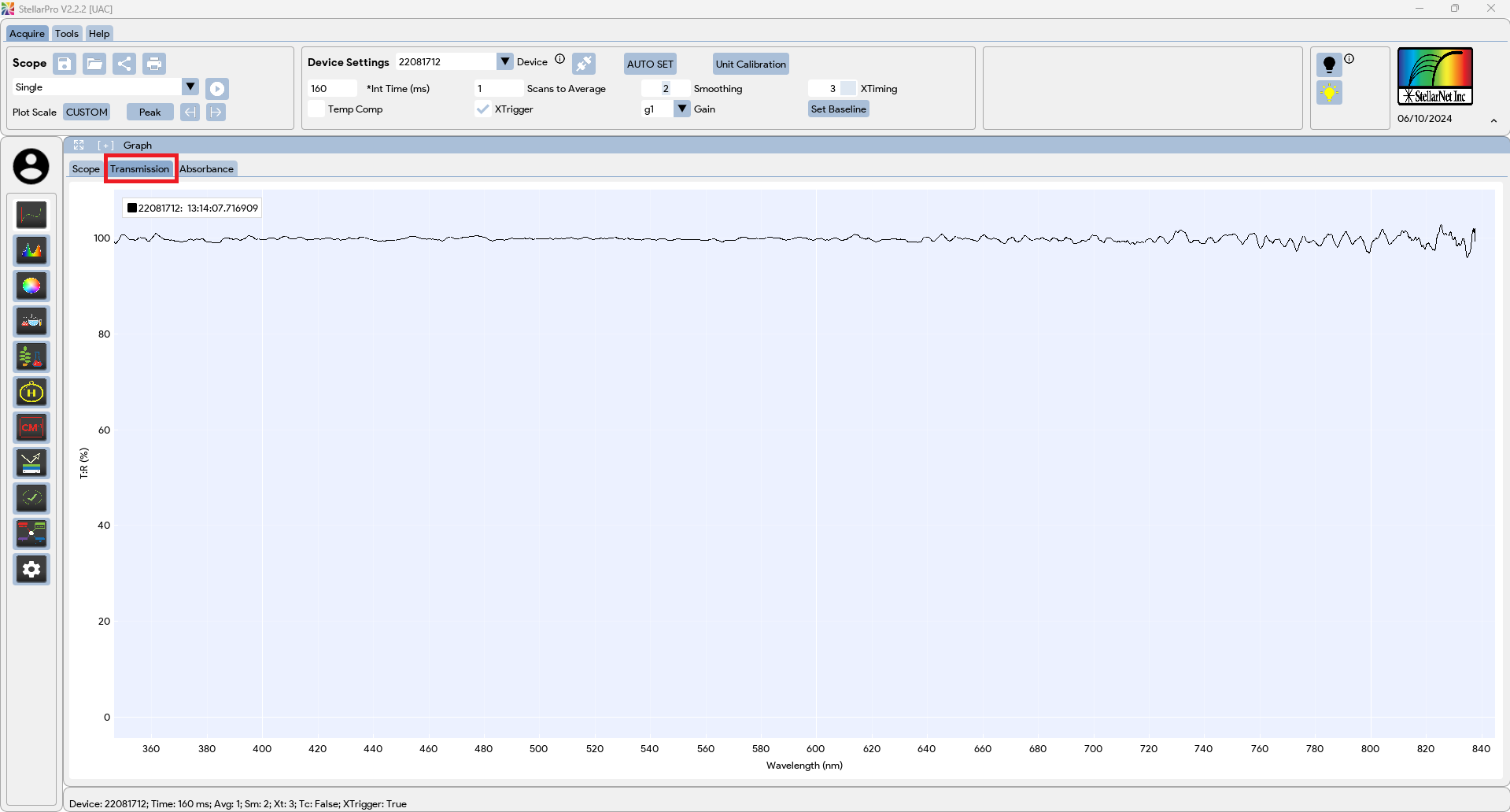Click the share icon in Scope panel

coord(124,64)
